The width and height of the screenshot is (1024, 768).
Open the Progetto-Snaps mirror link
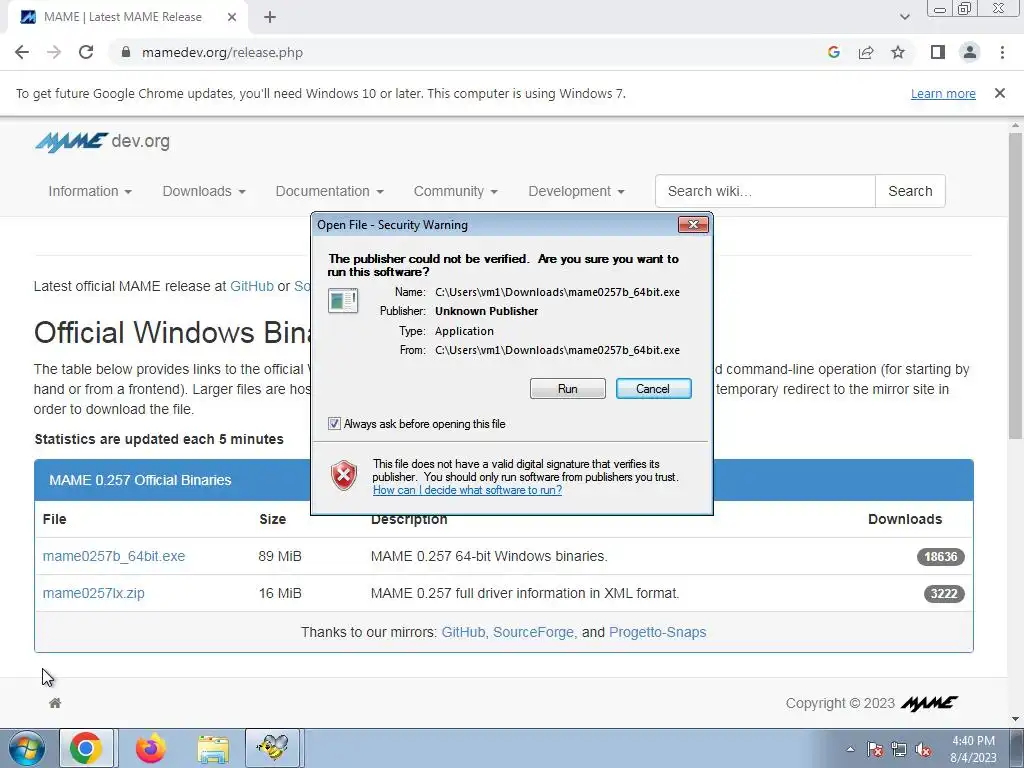[x=657, y=632]
